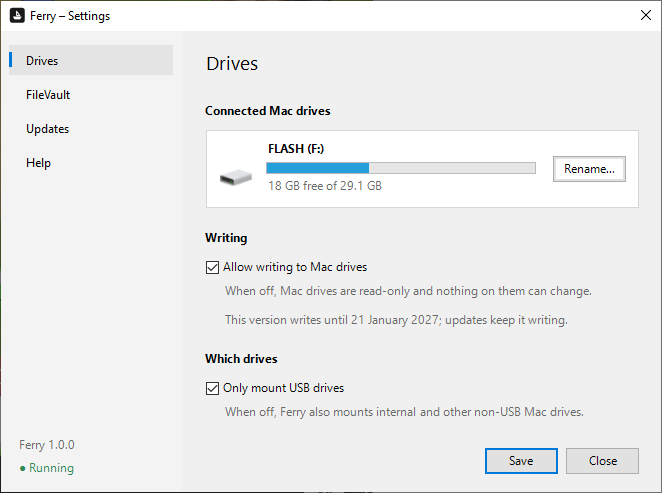662x493 pixels.
Task: Click the green Running status dot
Action: (22, 469)
